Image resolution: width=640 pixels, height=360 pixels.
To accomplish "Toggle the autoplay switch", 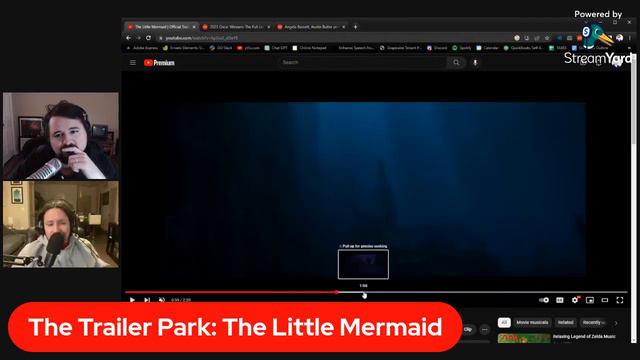I will 544,300.
